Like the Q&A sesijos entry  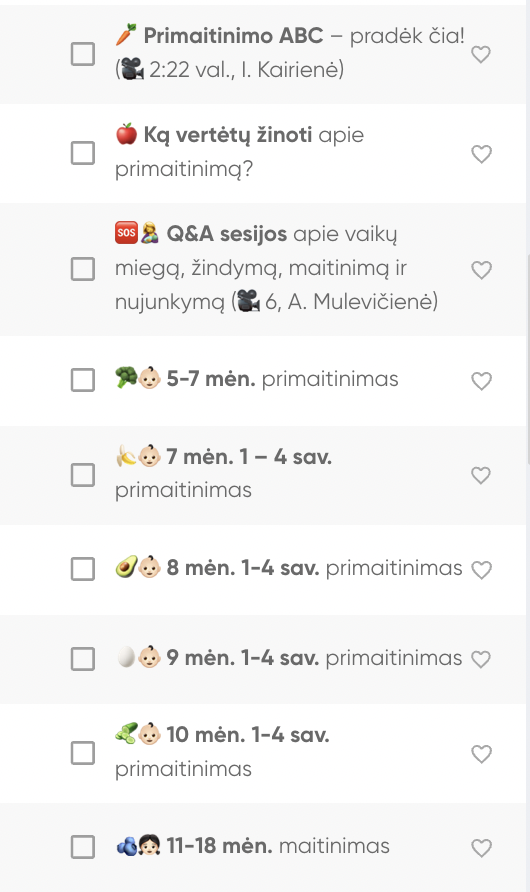pyautogui.click(x=481, y=270)
